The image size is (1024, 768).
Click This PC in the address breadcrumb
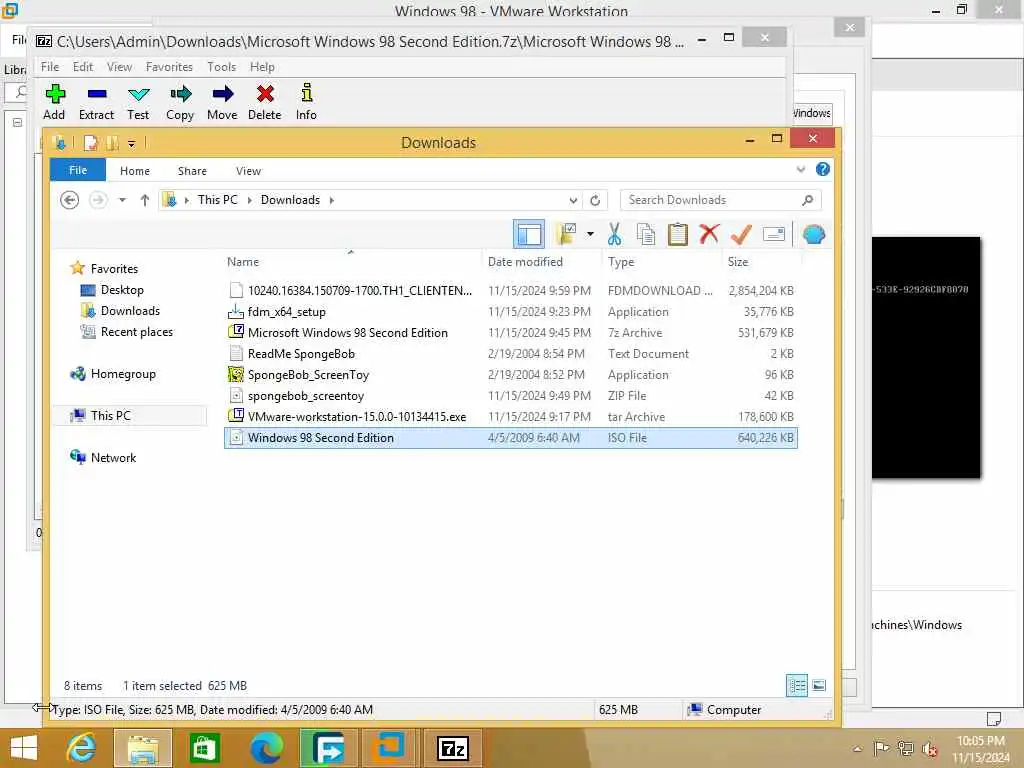click(217, 200)
